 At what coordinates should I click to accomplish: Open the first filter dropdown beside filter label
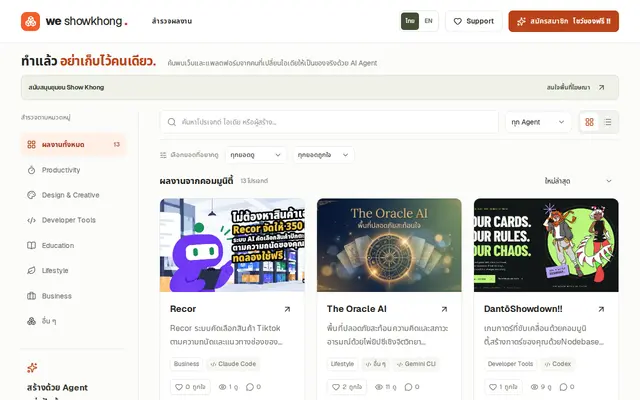[x=255, y=155]
